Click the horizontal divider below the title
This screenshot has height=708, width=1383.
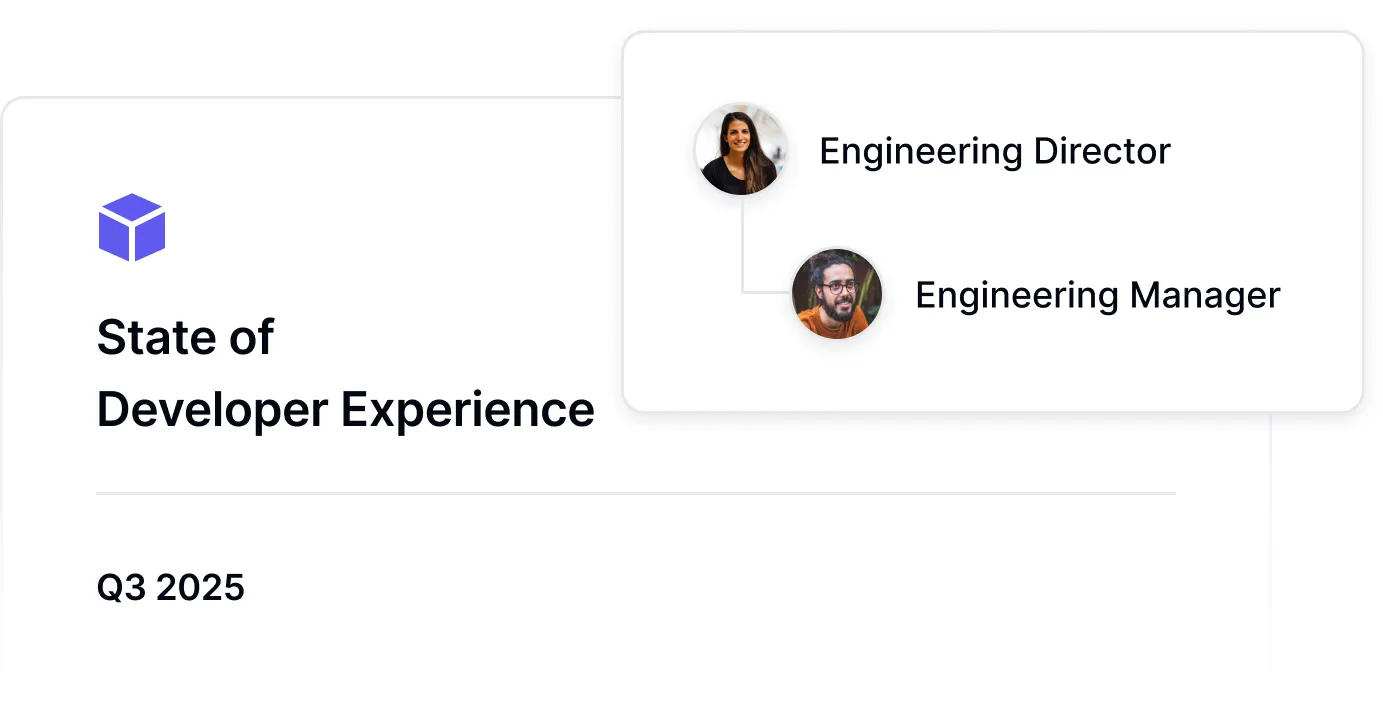pyautogui.click(x=635, y=493)
